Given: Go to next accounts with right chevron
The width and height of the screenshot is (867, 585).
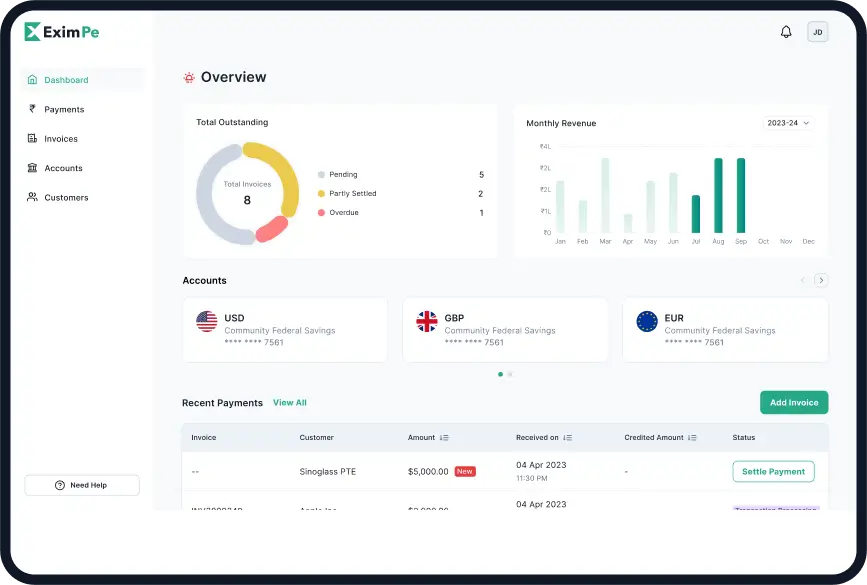Looking at the screenshot, I should (821, 280).
